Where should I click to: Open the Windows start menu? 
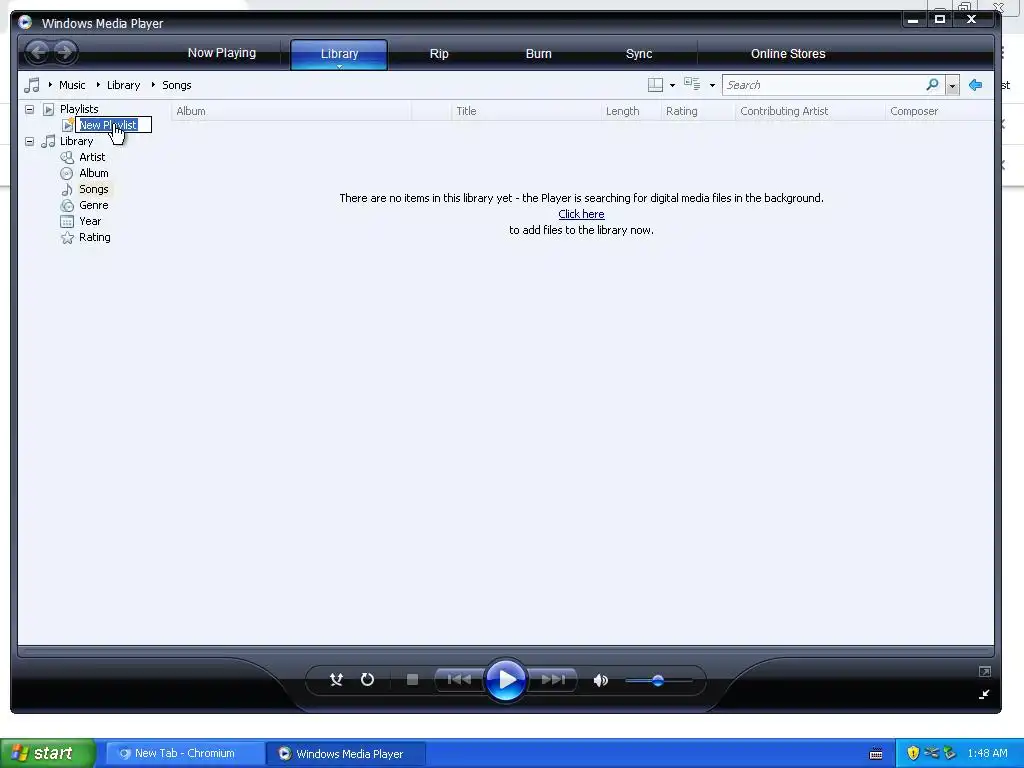tap(48, 754)
